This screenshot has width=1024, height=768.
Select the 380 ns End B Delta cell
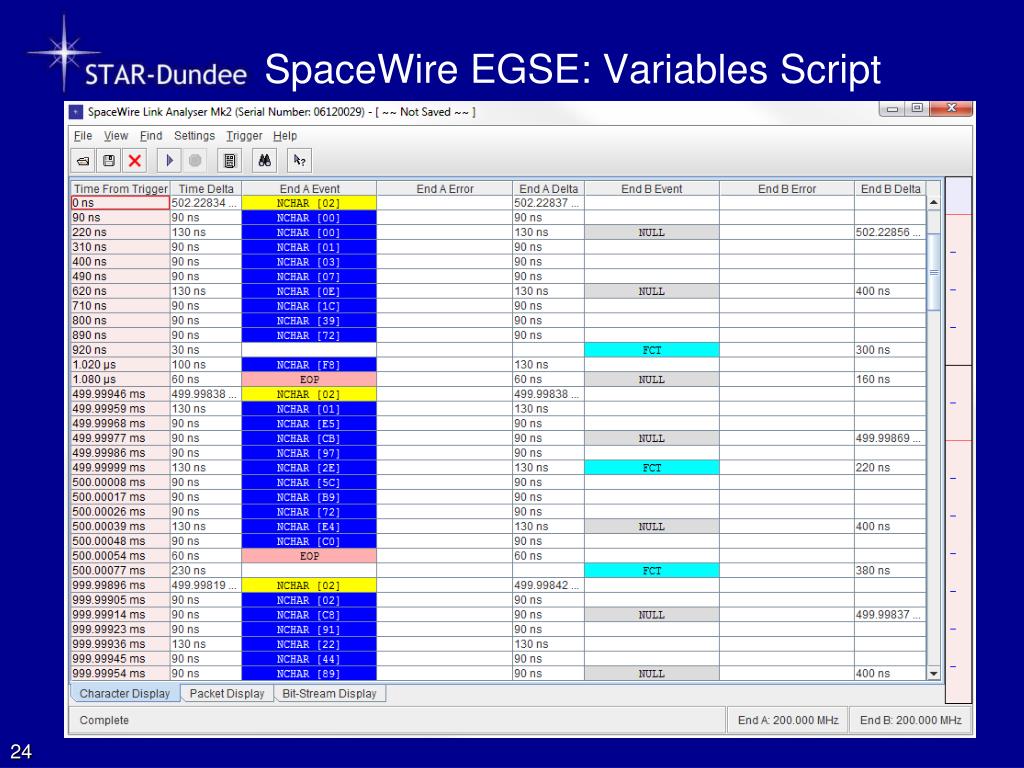coord(890,571)
